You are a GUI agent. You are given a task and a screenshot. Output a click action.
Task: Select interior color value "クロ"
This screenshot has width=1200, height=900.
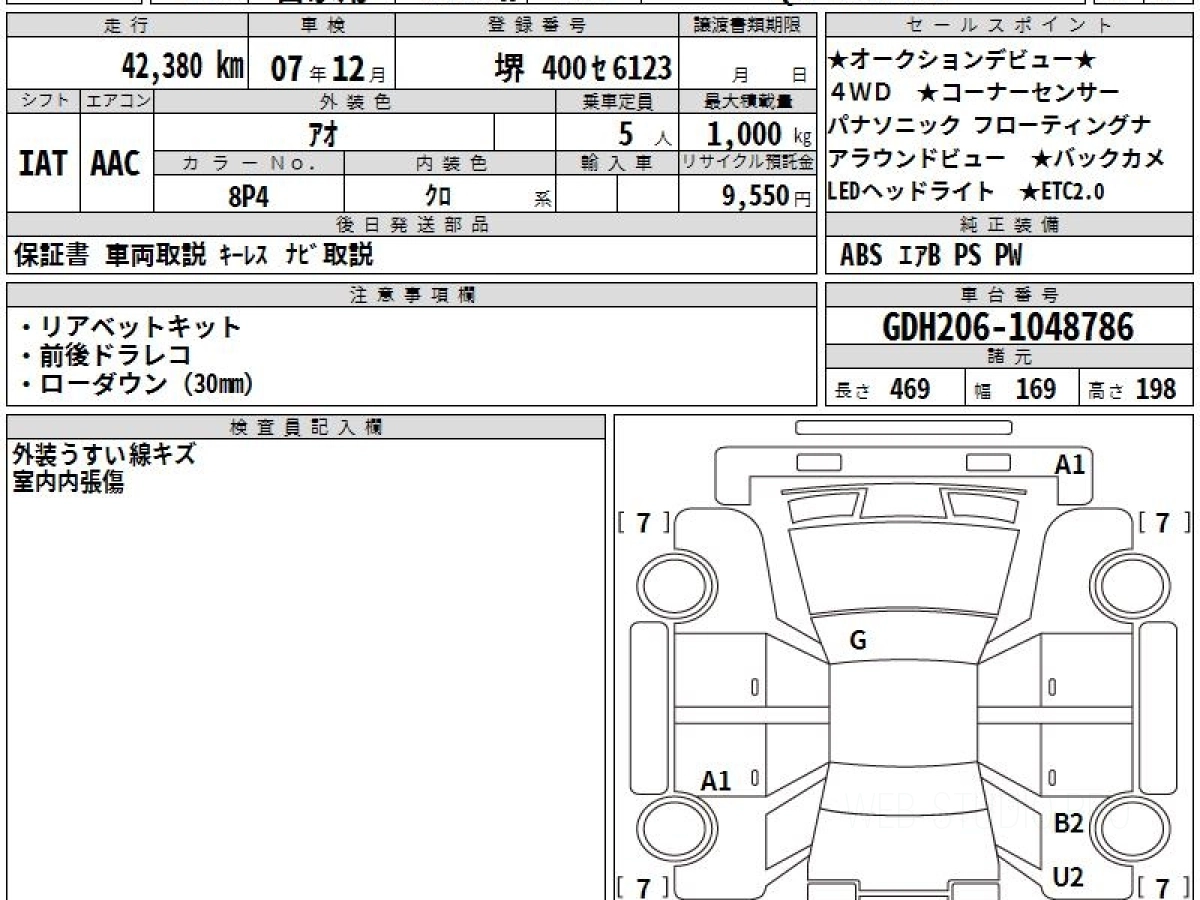[438, 195]
